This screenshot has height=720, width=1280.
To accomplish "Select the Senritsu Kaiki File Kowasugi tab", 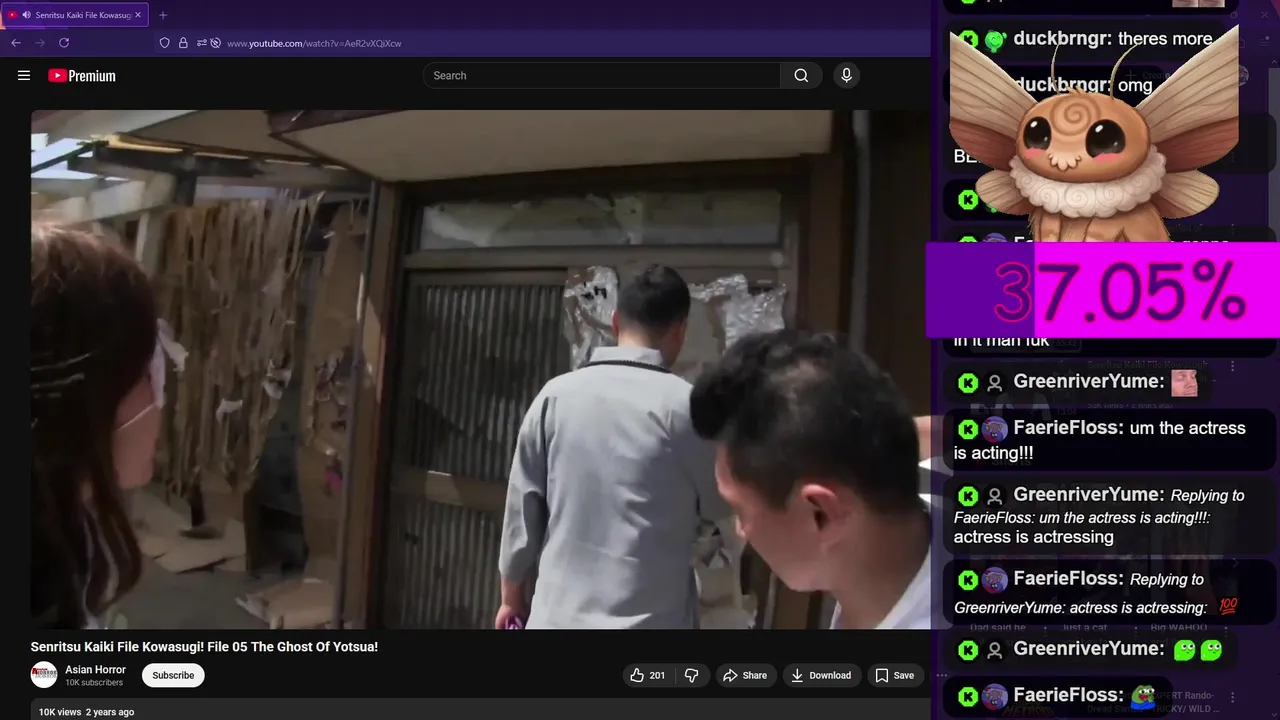I will 76,15.
